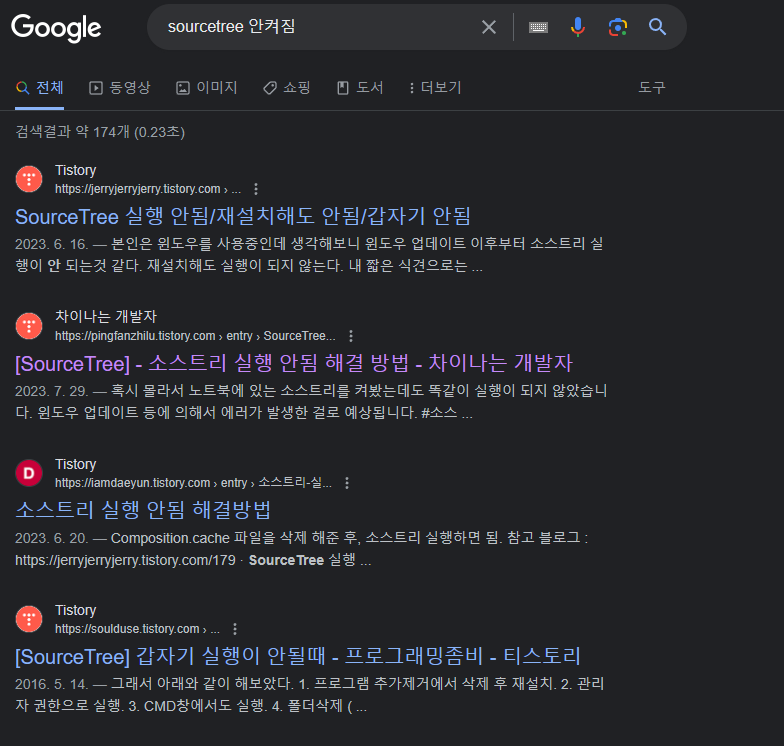Open three-dot menu for jerryjerryjerry result
784x746 pixels.
click(x=256, y=189)
